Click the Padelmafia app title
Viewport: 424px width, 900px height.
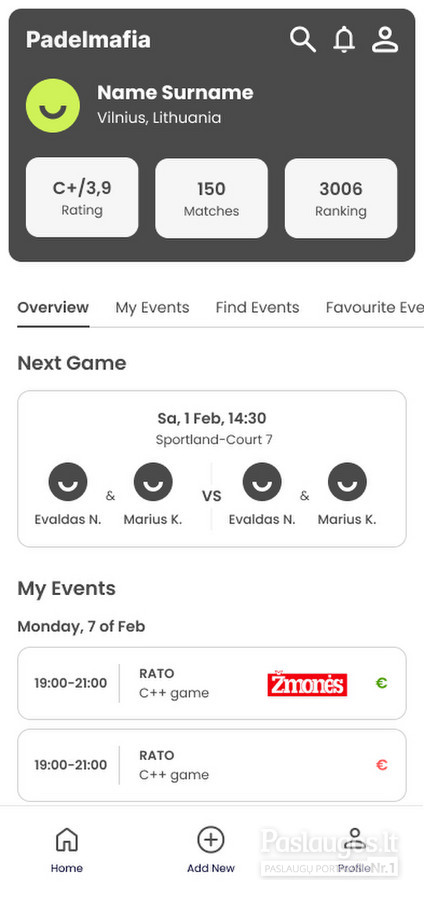click(x=88, y=40)
